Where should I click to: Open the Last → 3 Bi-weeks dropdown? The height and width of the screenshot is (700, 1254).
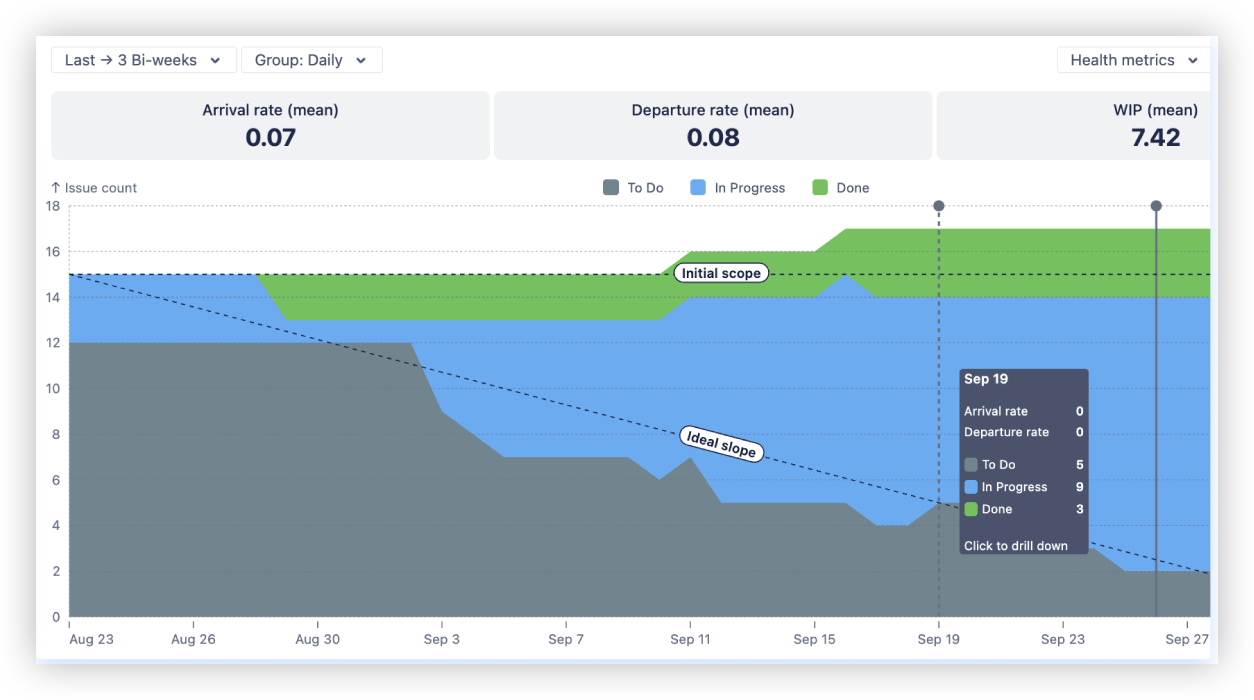tap(142, 60)
